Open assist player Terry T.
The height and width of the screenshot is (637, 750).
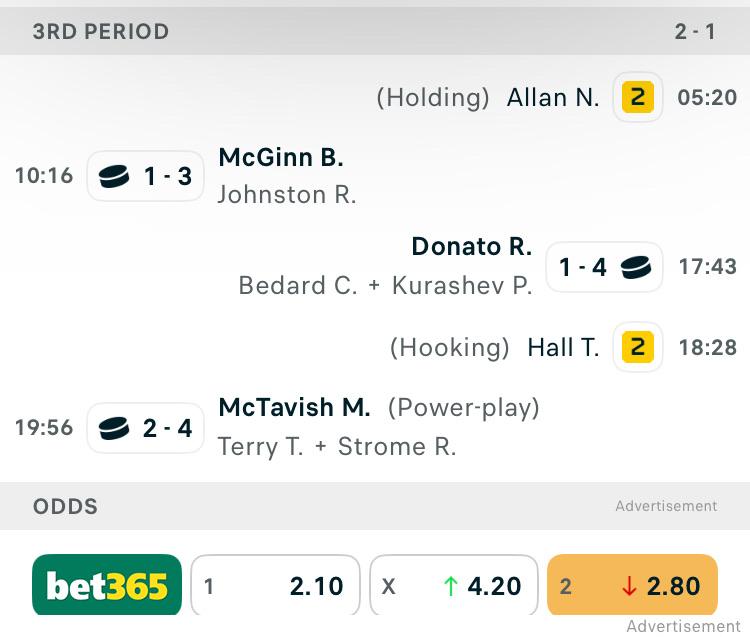point(260,447)
